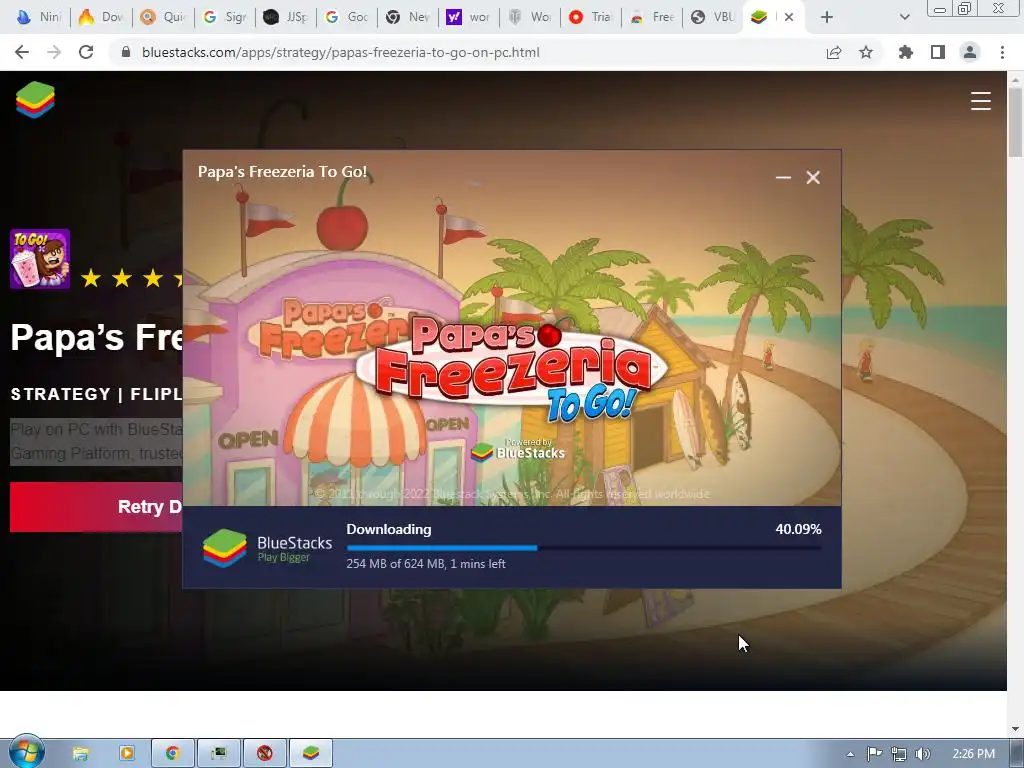Close the active BlueStacks tab
The height and width of the screenshot is (768, 1024).
pyautogui.click(x=789, y=18)
